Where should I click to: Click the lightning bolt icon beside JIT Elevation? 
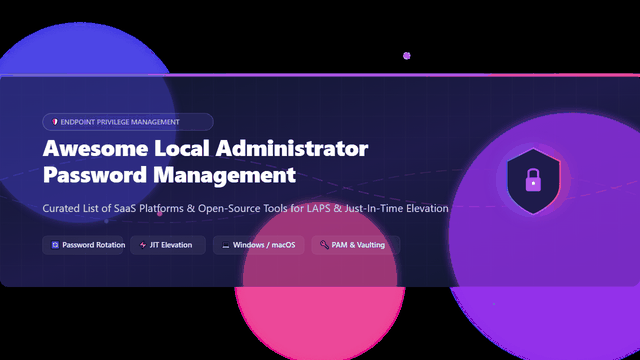tap(143, 245)
